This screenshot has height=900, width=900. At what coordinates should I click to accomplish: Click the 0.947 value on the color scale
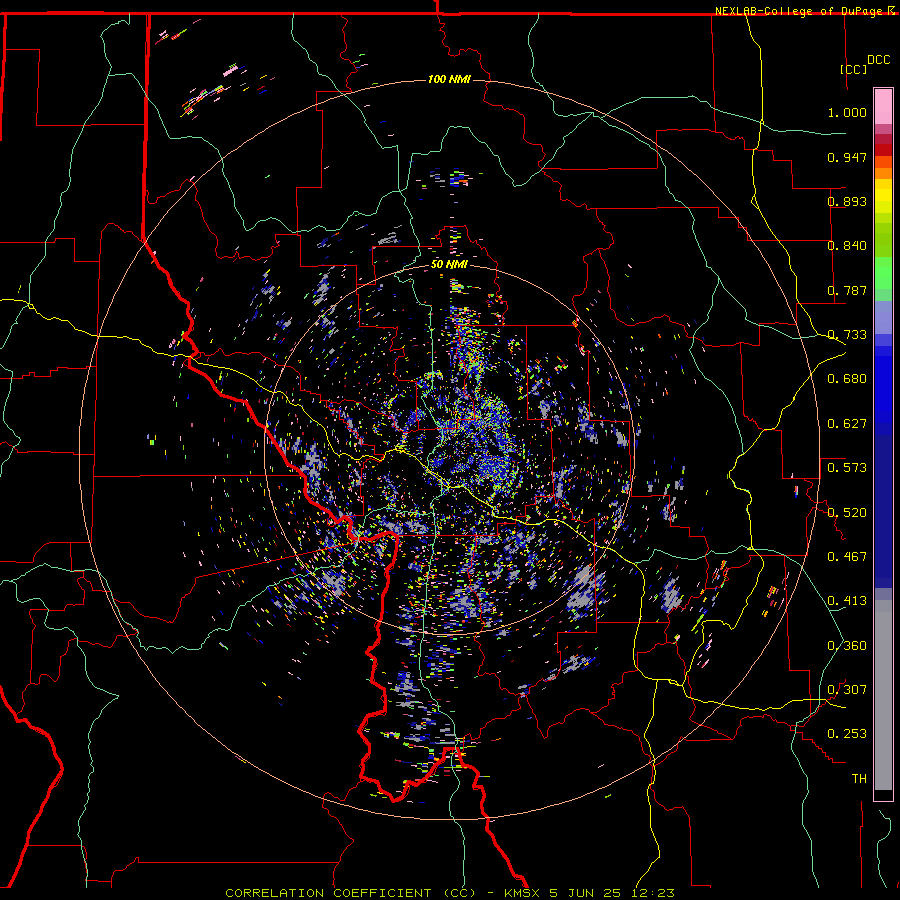click(x=847, y=157)
